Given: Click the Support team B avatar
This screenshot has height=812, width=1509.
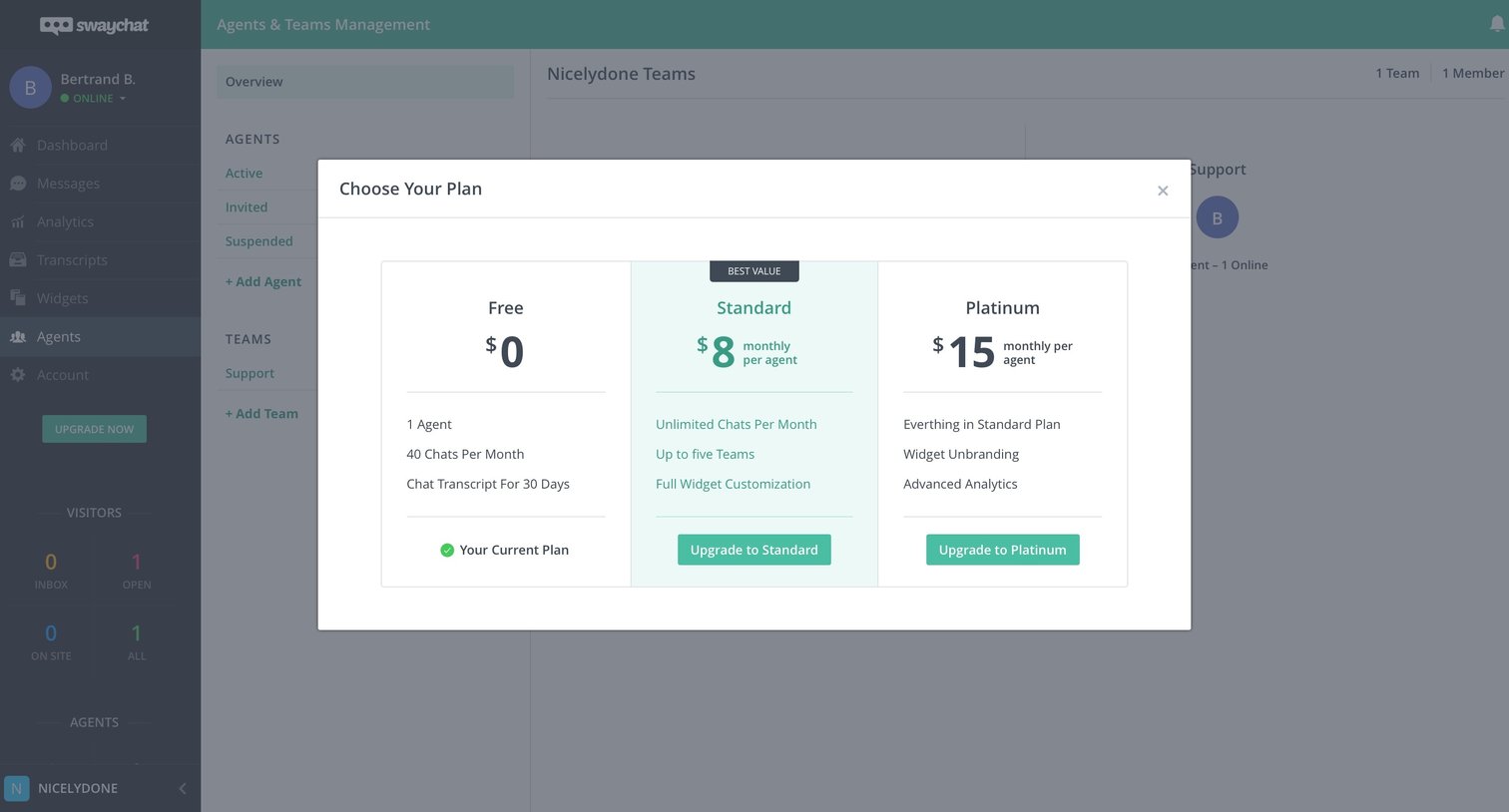Looking at the screenshot, I should pos(1217,217).
